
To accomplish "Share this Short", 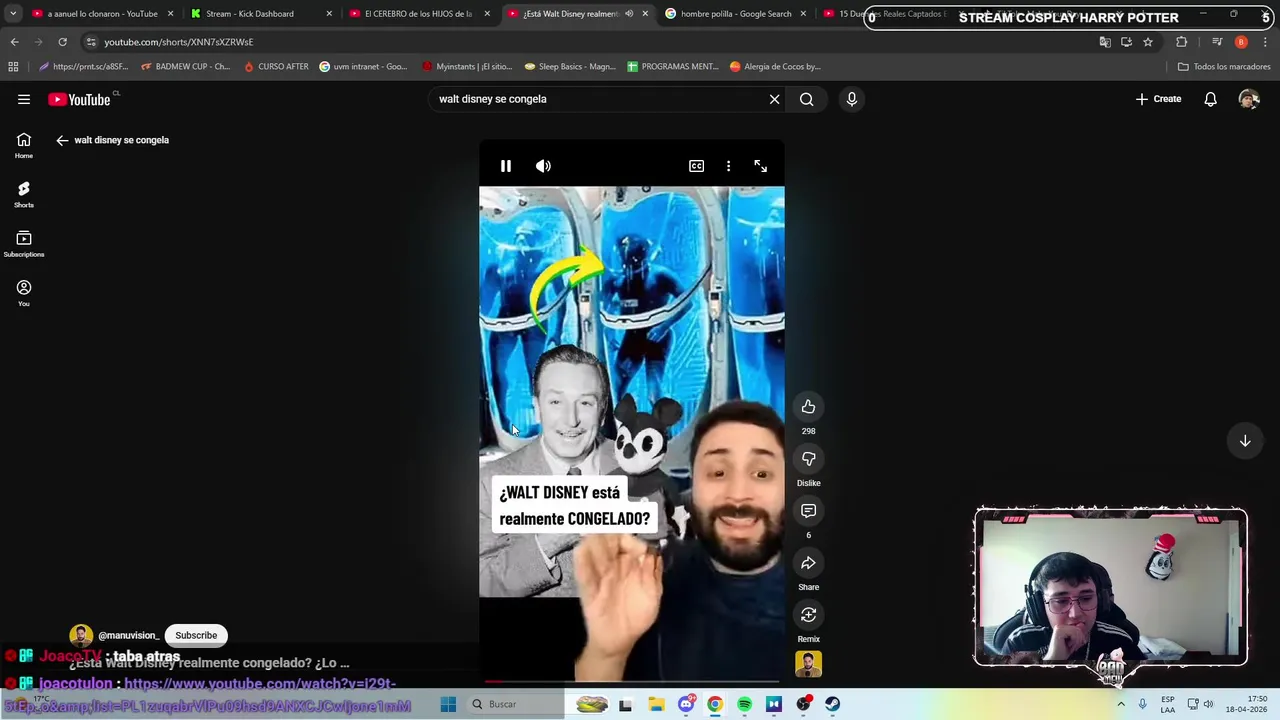I will (808, 563).
